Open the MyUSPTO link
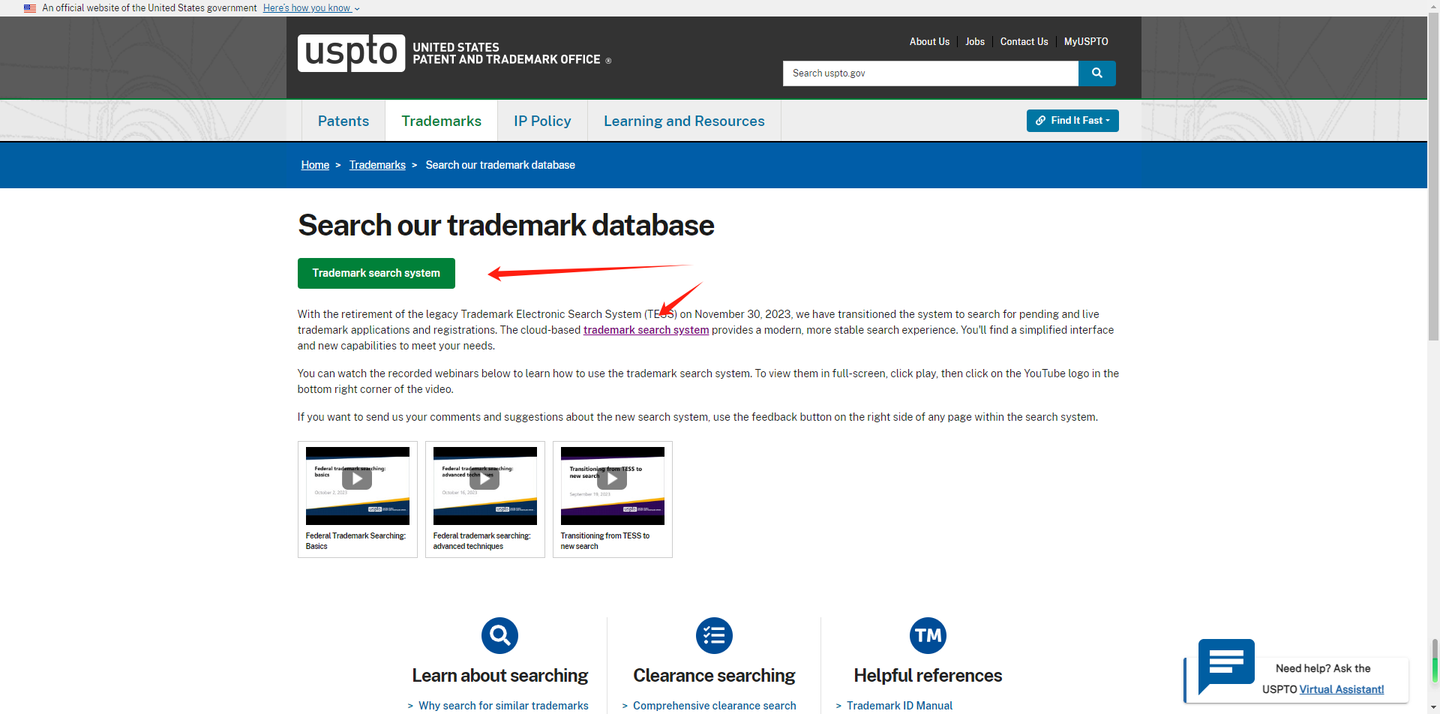1440x714 pixels. [1086, 42]
